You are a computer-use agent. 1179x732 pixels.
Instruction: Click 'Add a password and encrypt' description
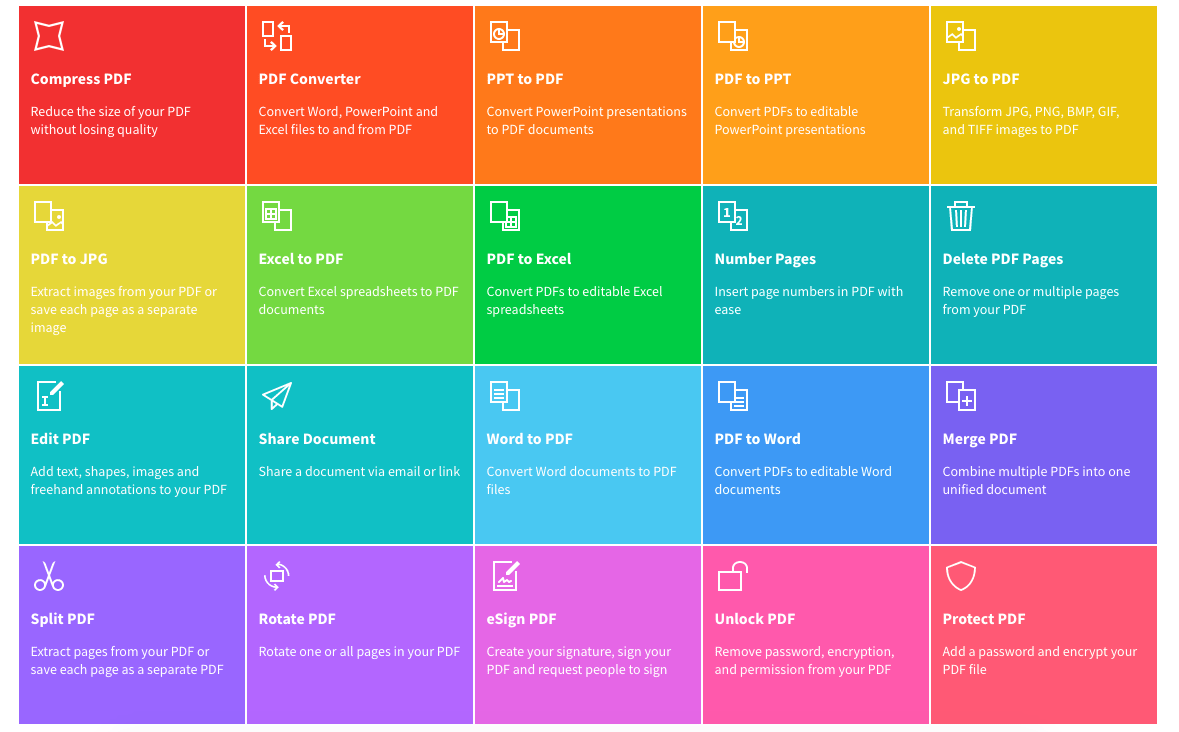1040,661
